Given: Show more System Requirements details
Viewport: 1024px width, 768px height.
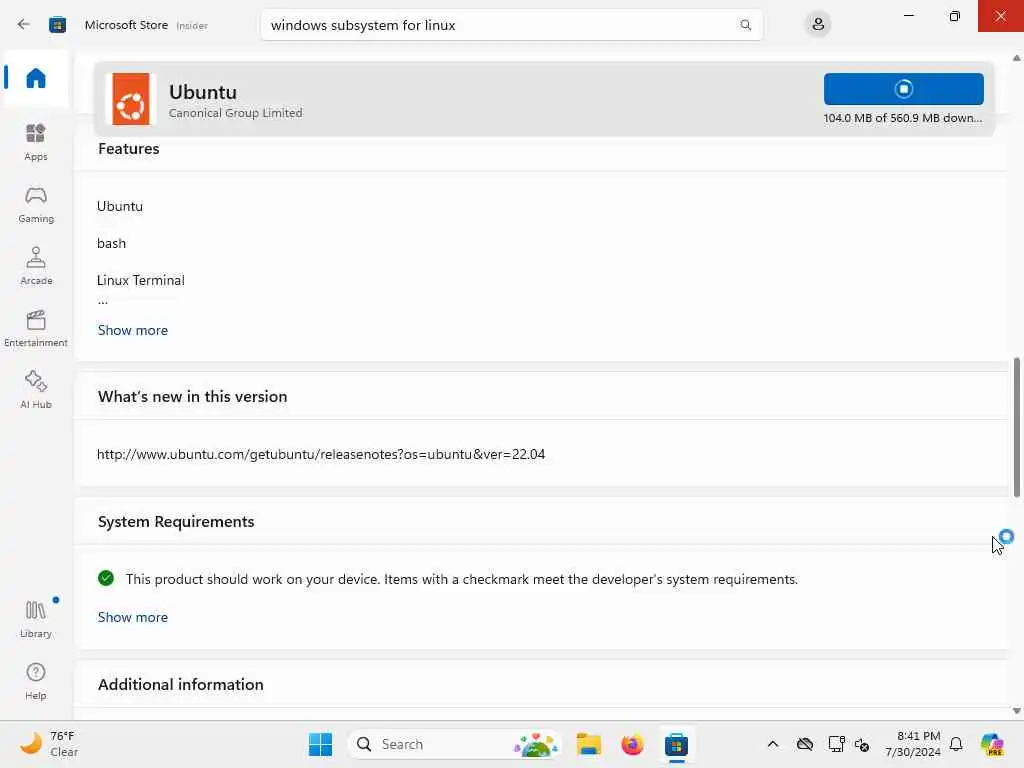Looking at the screenshot, I should [x=133, y=617].
